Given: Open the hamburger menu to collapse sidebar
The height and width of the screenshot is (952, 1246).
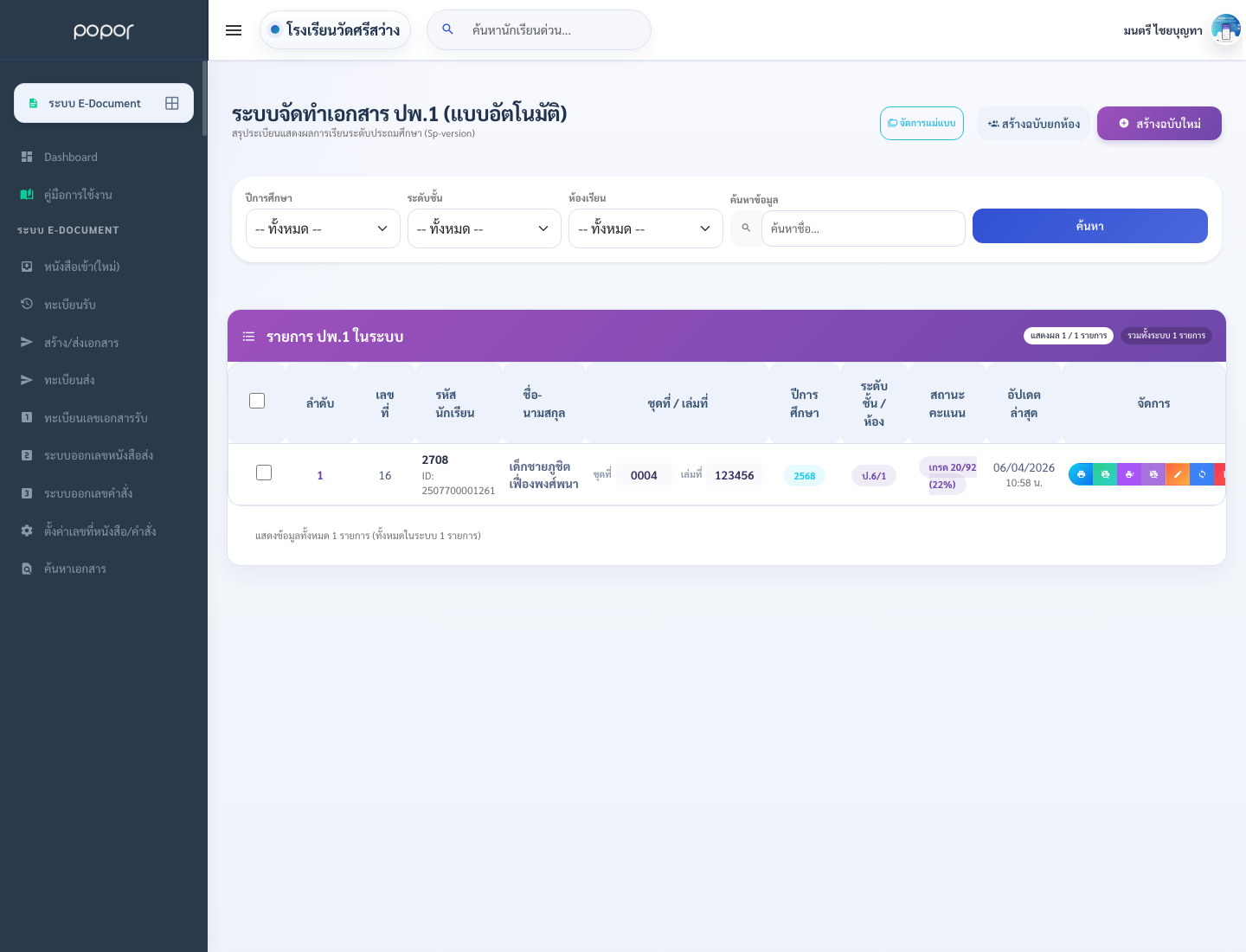Looking at the screenshot, I should click(x=234, y=30).
